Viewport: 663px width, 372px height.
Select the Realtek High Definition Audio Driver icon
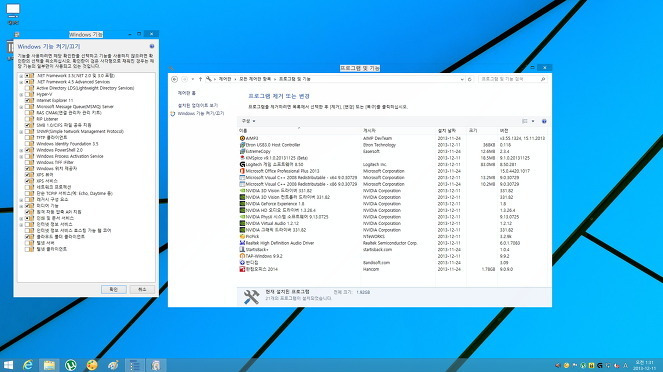pyautogui.click(x=242, y=243)
